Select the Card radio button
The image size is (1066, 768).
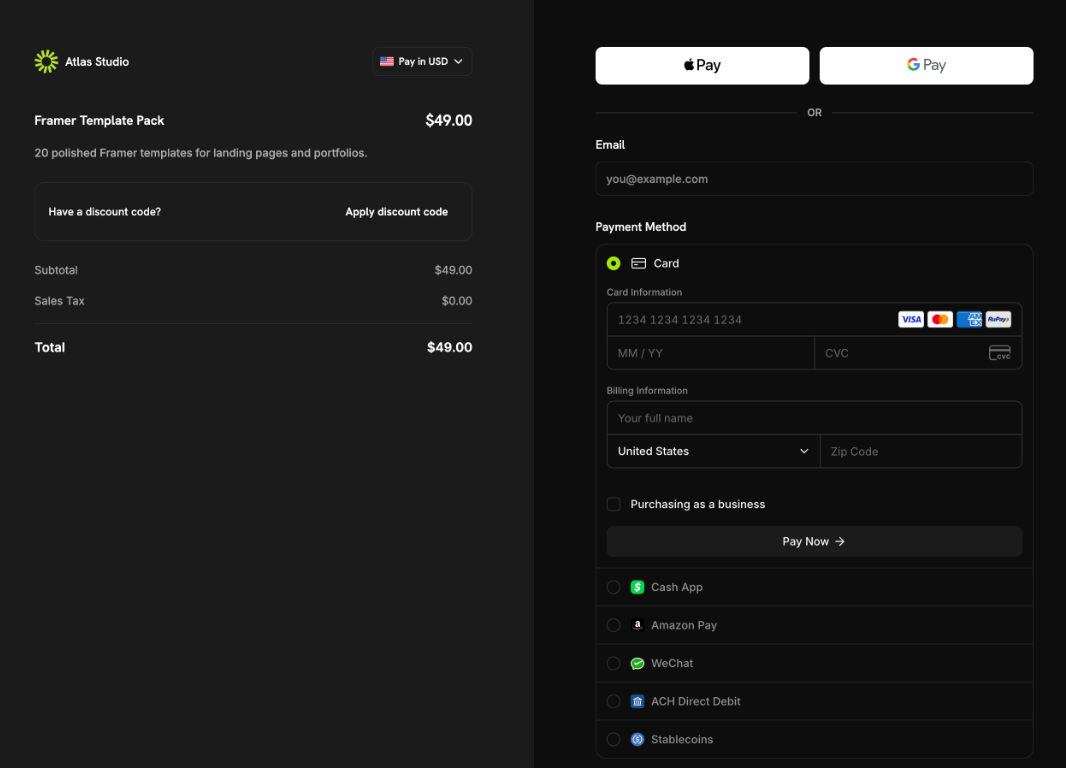(x=613, y=263)
